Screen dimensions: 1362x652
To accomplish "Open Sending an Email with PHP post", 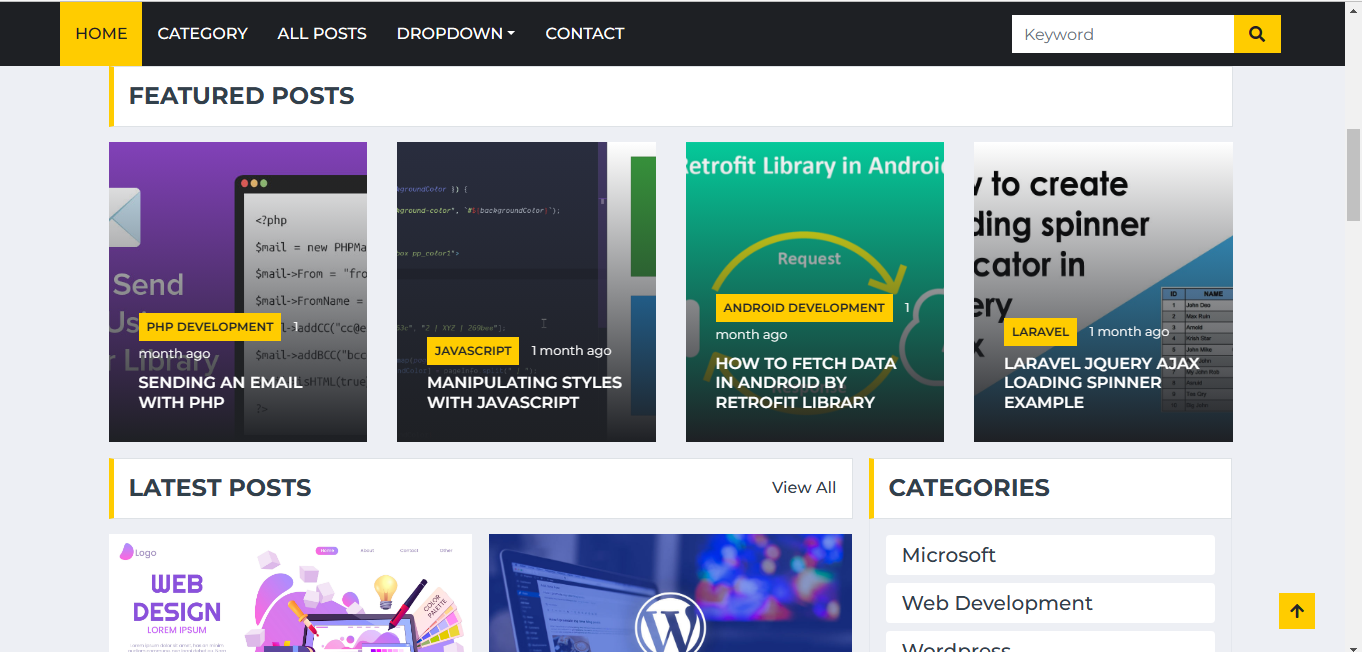I will pos(220,392).
